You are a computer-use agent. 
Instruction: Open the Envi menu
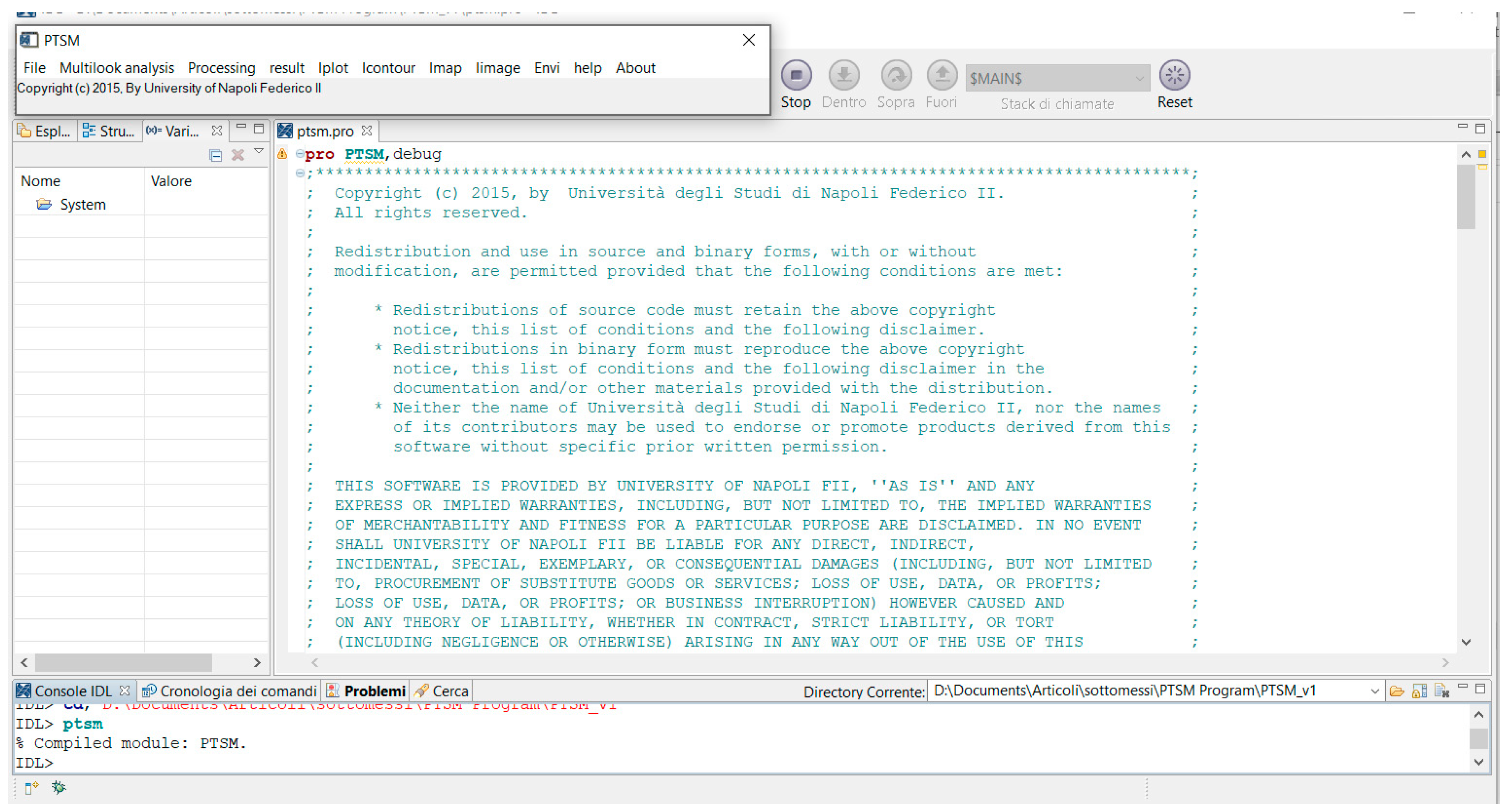click(547, 68)
